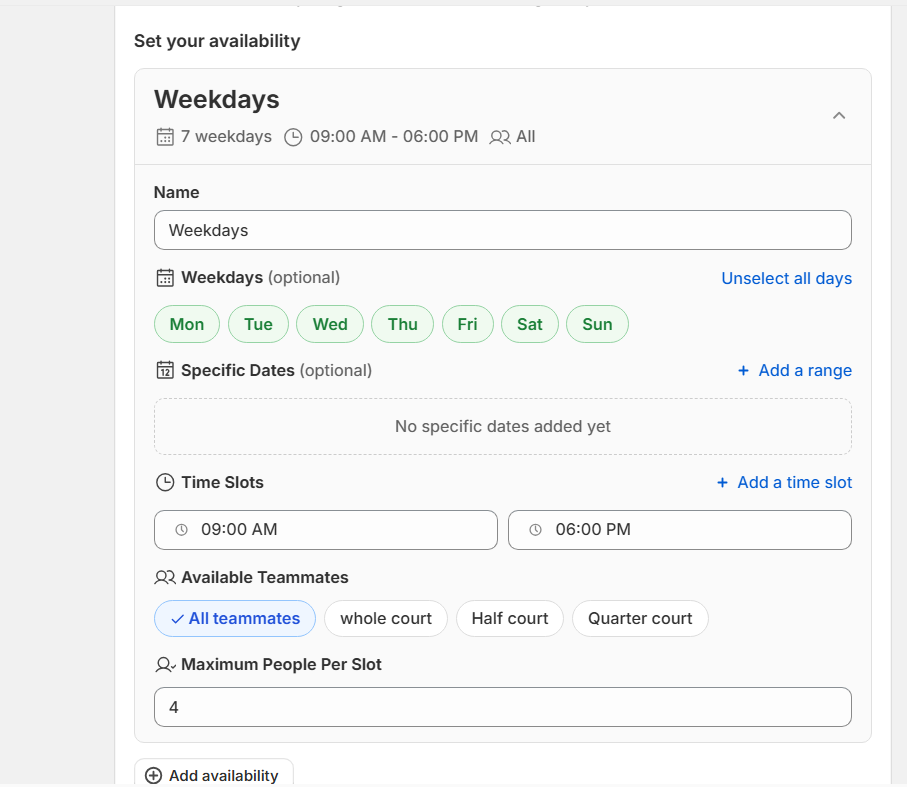This screenshot has height=787, width=907.
Task: Toggle the Sun weekday chip
Action: (597, 324)
